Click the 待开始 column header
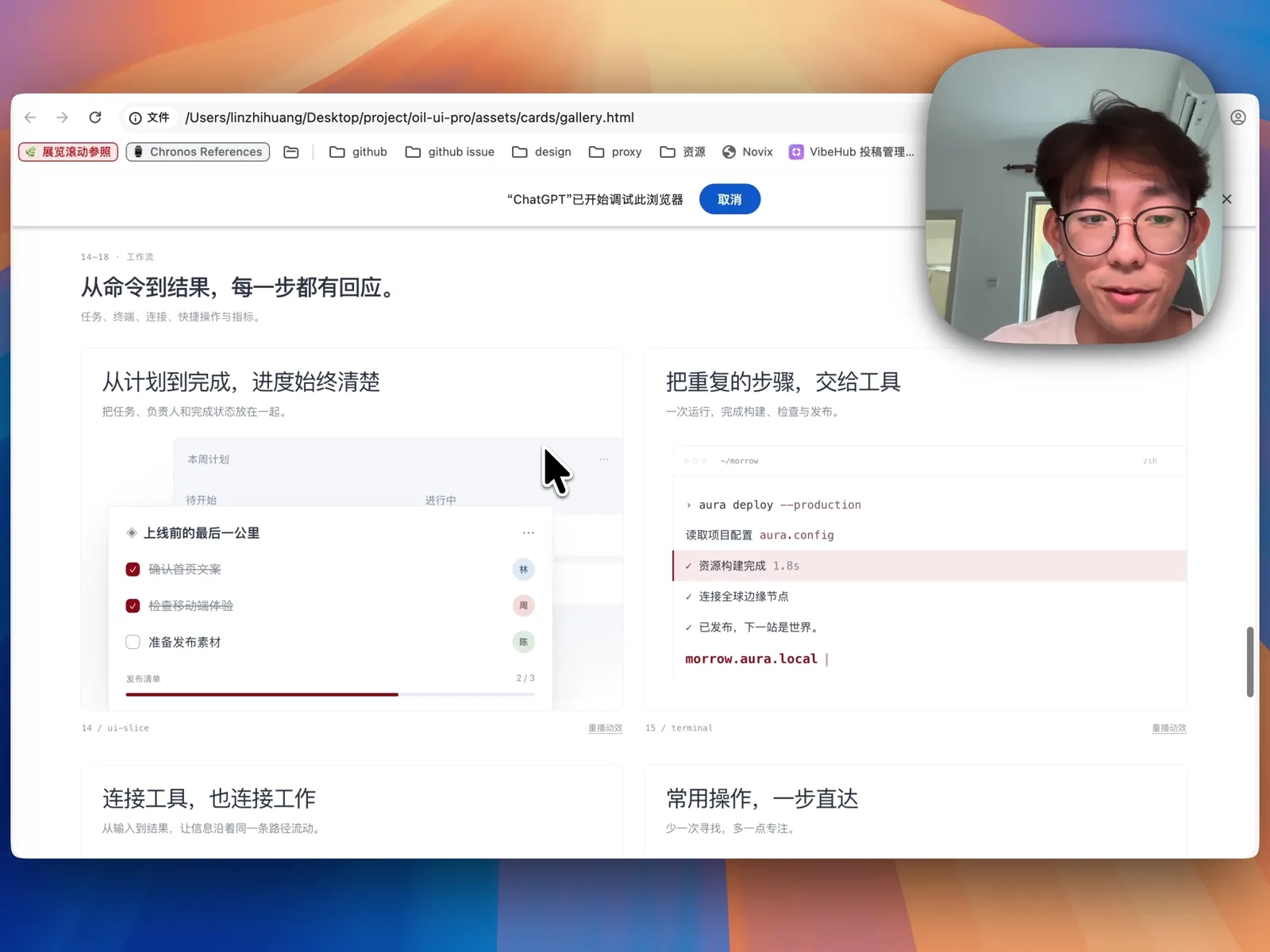The width and height of the screenshot is (1270, 952). pos(202,501)
